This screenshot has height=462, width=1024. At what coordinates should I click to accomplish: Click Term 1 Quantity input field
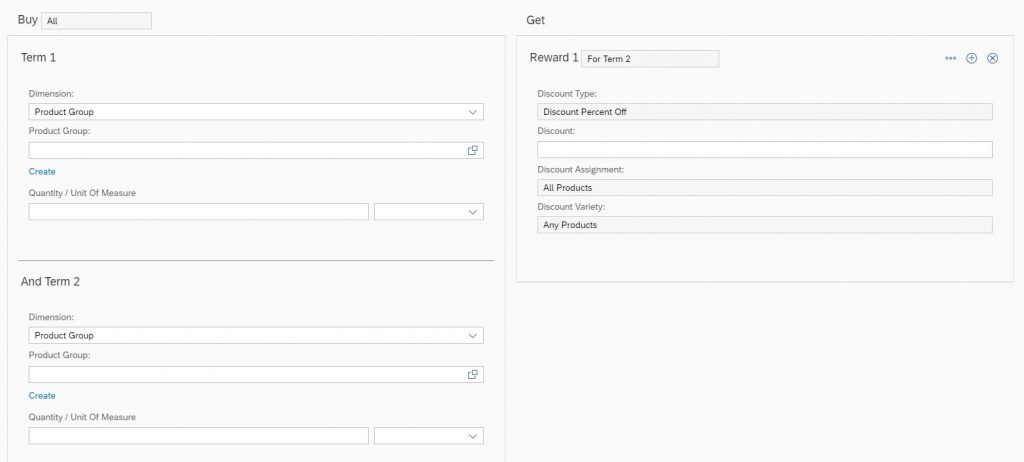[199, 212]
